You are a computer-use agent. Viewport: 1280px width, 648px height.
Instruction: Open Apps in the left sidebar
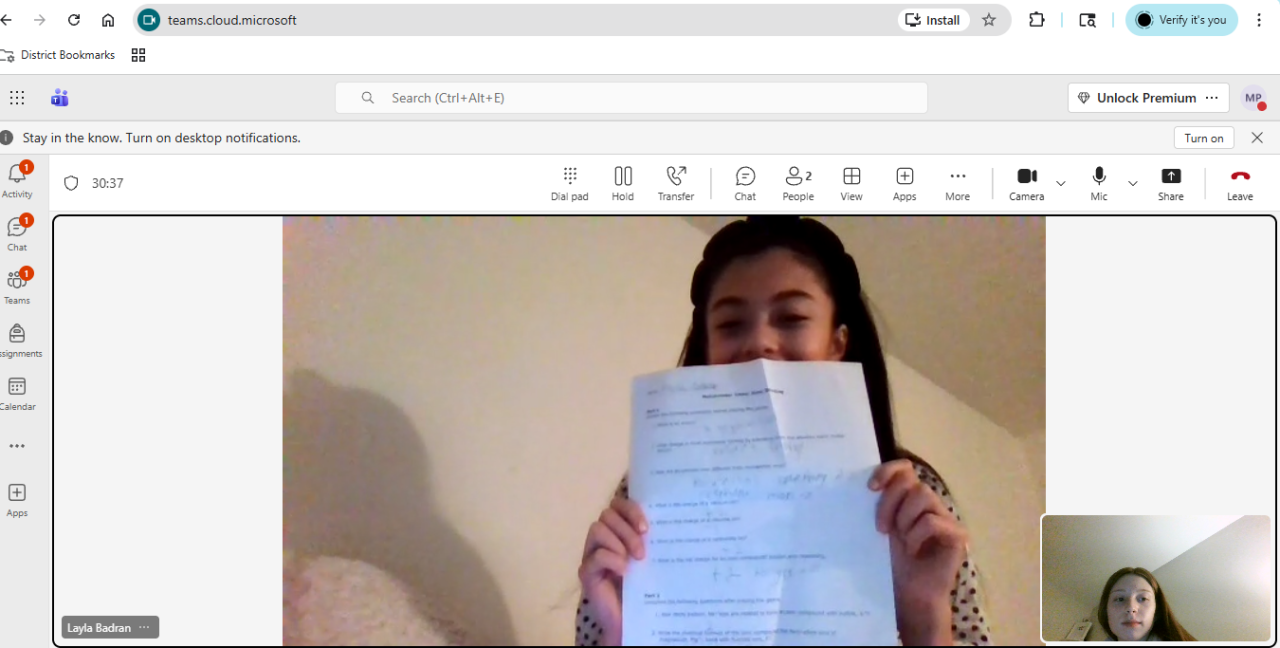tap(17, 499)
